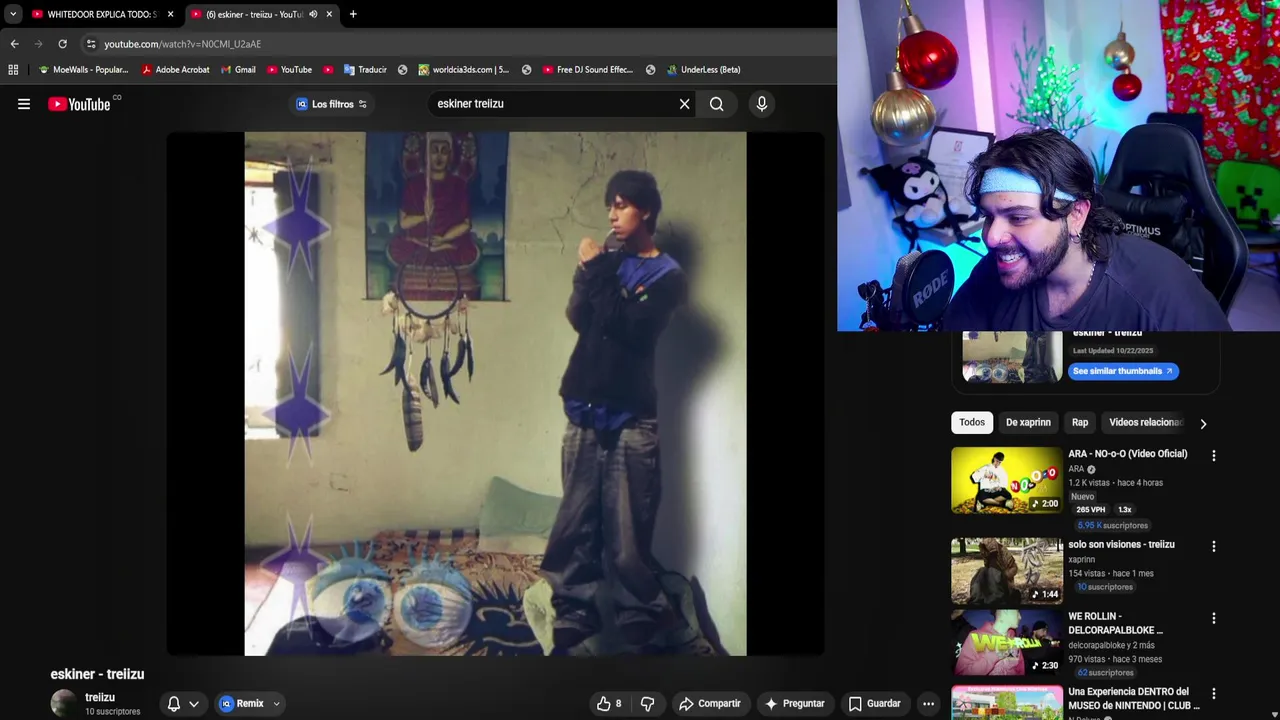The width and height of the screenshot is (1280, 720).
Task: Click the treiizu channel avatar
Action: (x=64, y=703)
